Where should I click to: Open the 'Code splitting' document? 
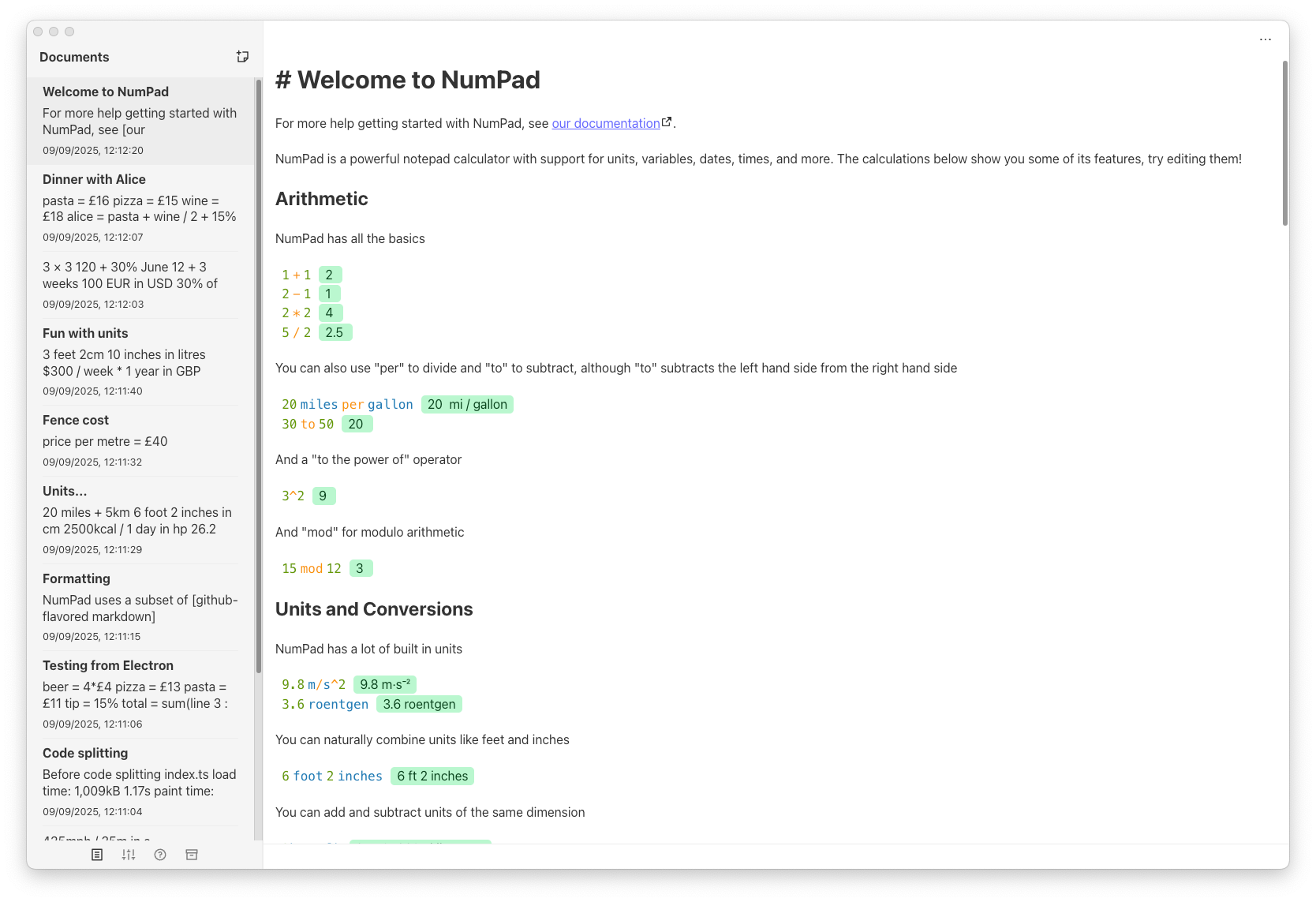pyautogui.click(x=140, y=782)
